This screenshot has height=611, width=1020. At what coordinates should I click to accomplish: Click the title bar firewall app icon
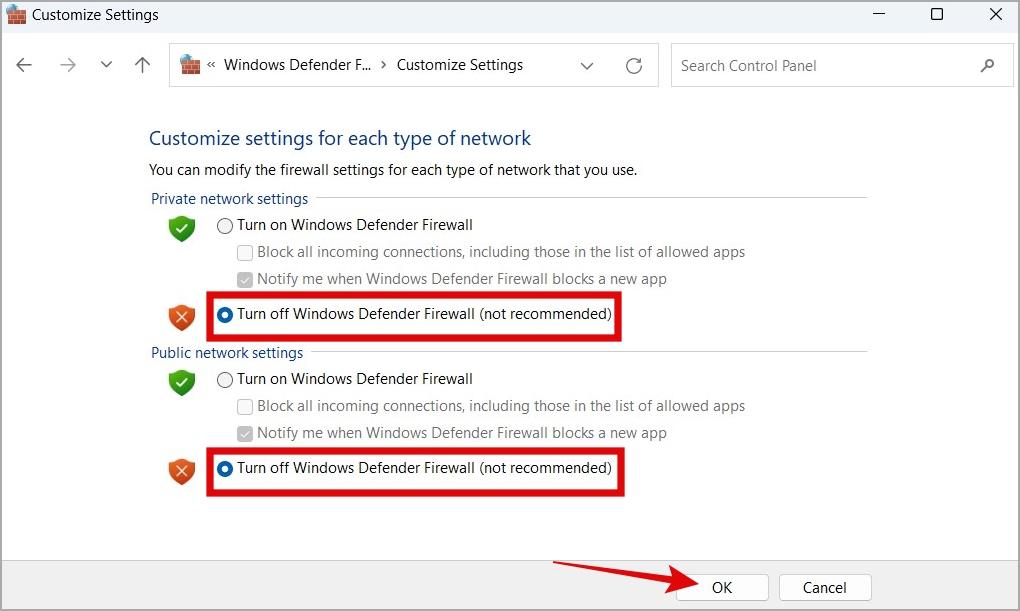click(x=16, y=14)
